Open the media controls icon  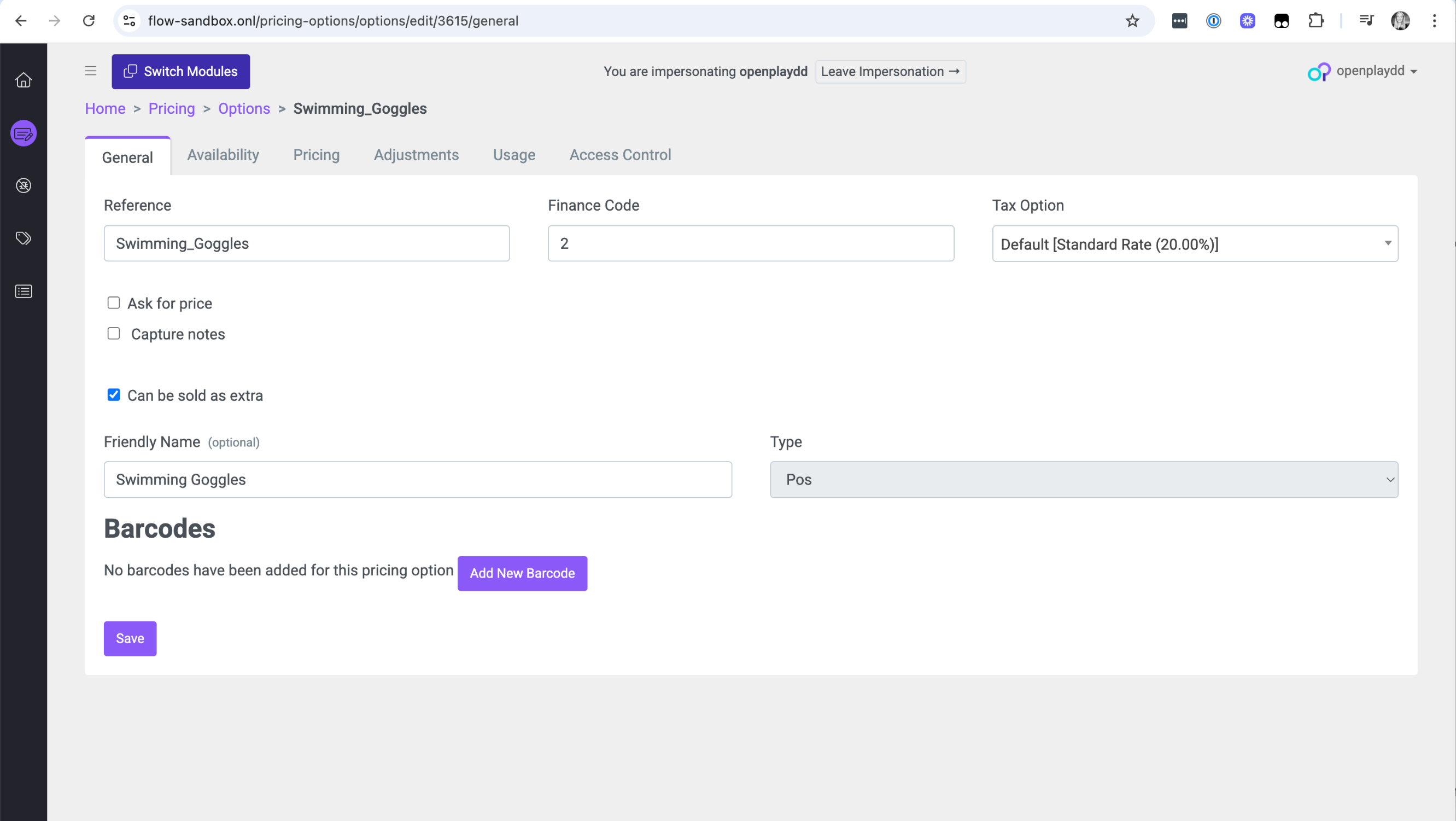point(1367,21)
